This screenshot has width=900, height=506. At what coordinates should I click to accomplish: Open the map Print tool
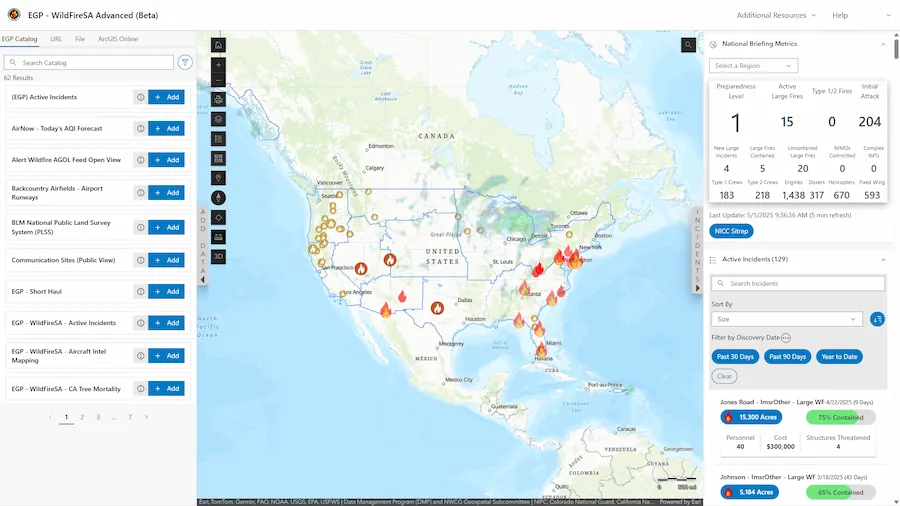[x=219, y=99]
